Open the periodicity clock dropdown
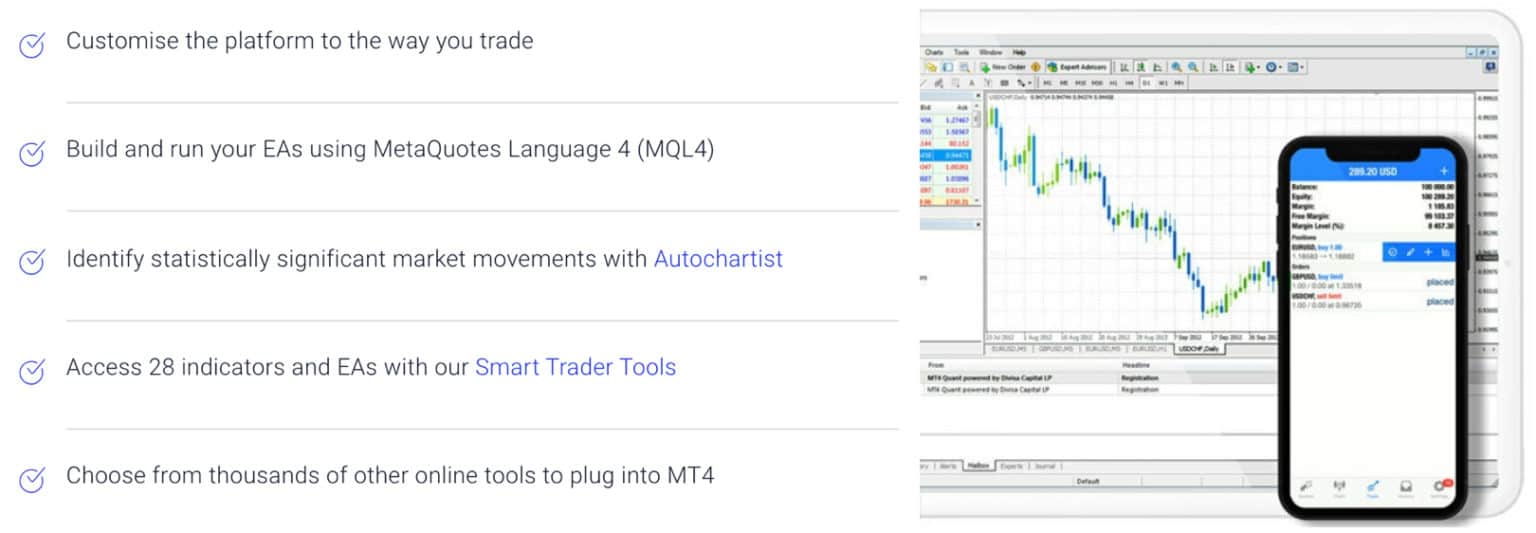Viewport: 1536px width, 533px height. tap(1274, 67)
